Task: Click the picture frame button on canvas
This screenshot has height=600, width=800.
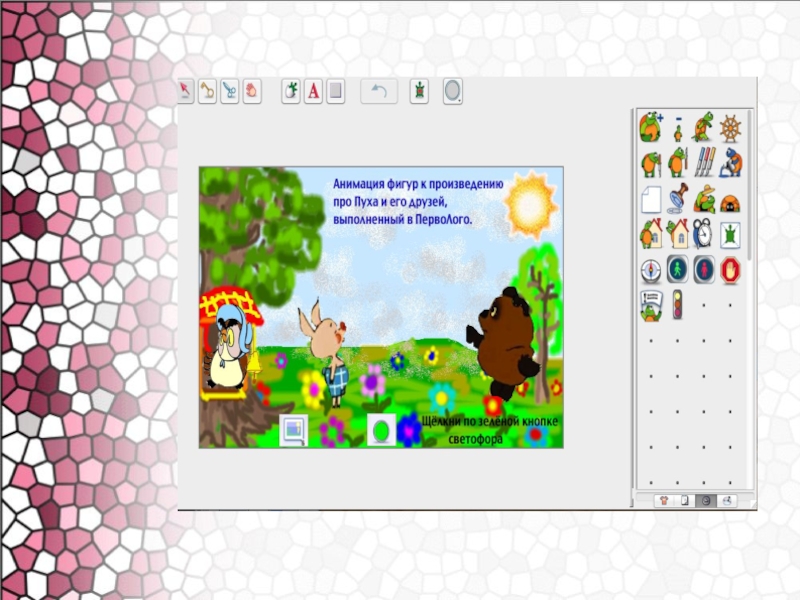Action: (x=294, y=430)
